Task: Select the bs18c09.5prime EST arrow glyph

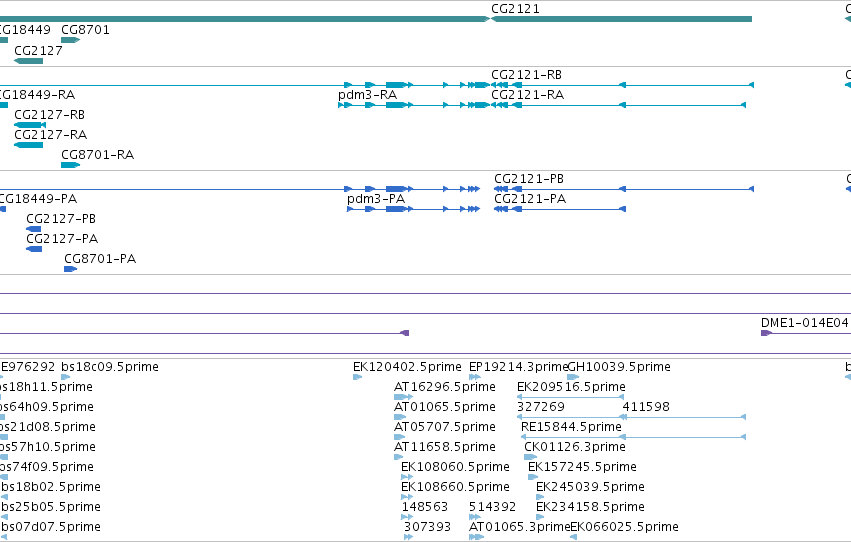Action: [x=66, y=377]
